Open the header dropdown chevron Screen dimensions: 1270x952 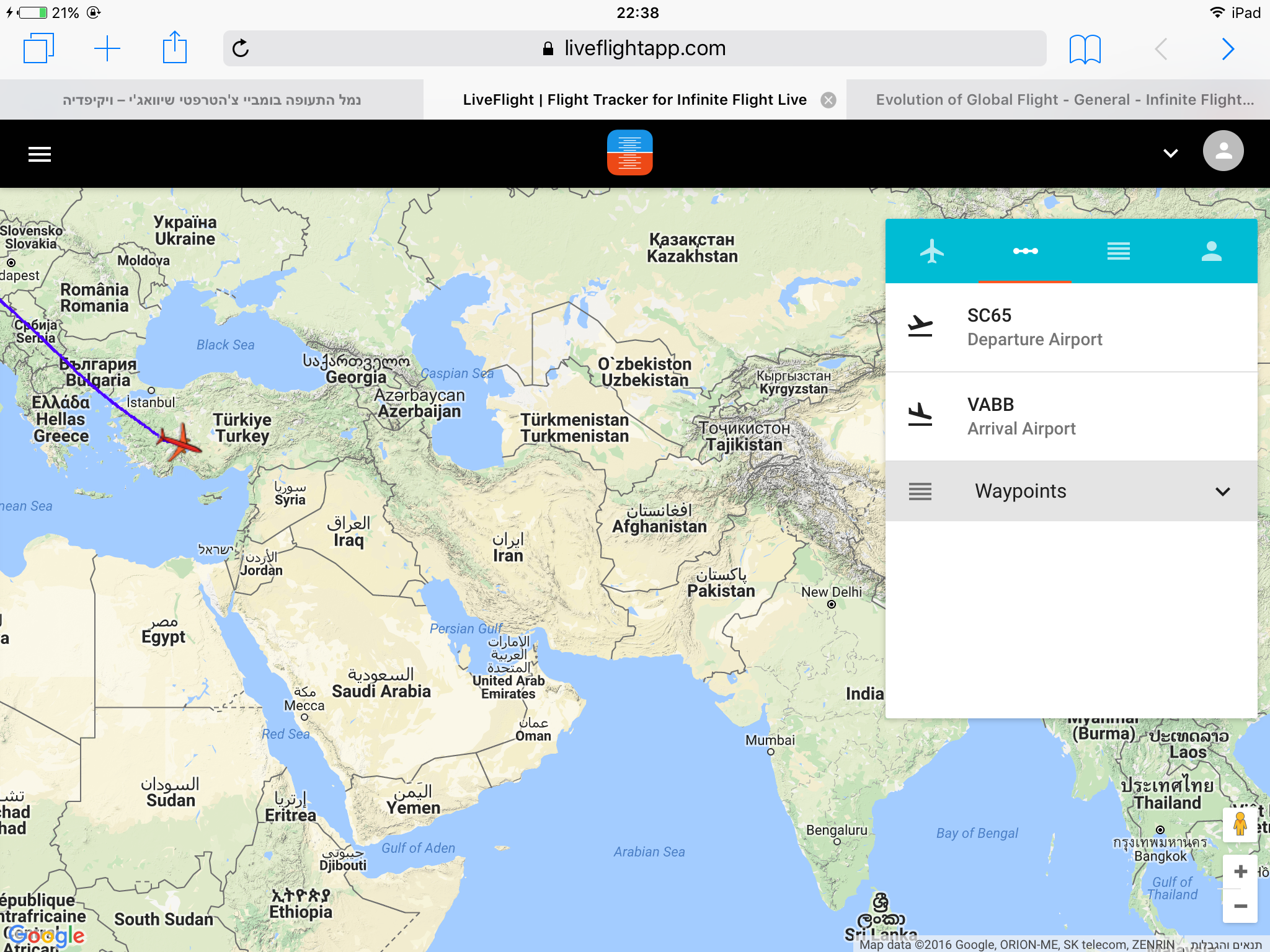pyautogui.click(x=1170, y=153)
